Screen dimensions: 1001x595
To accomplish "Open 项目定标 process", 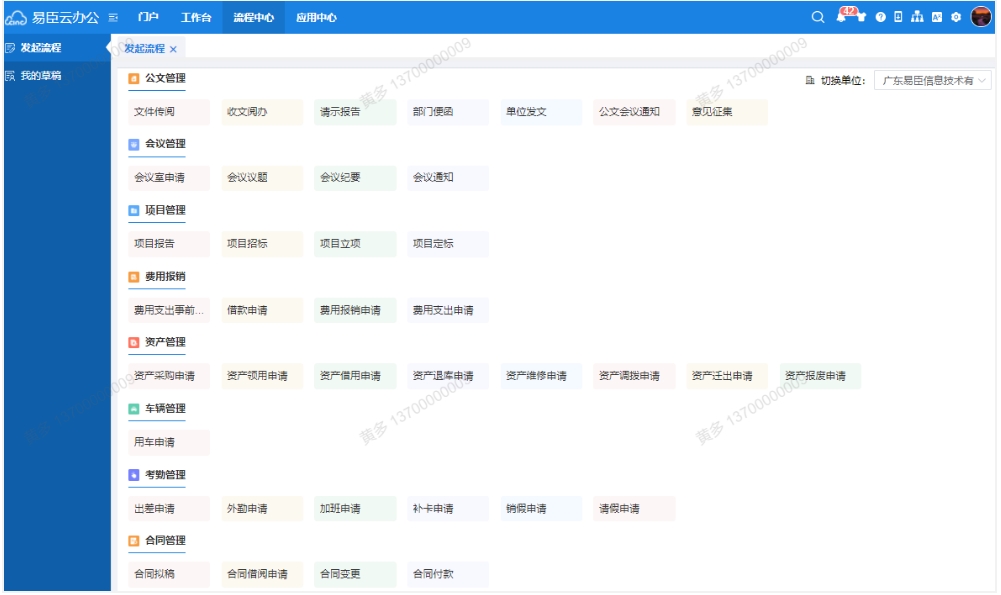I will pos(448,245).
